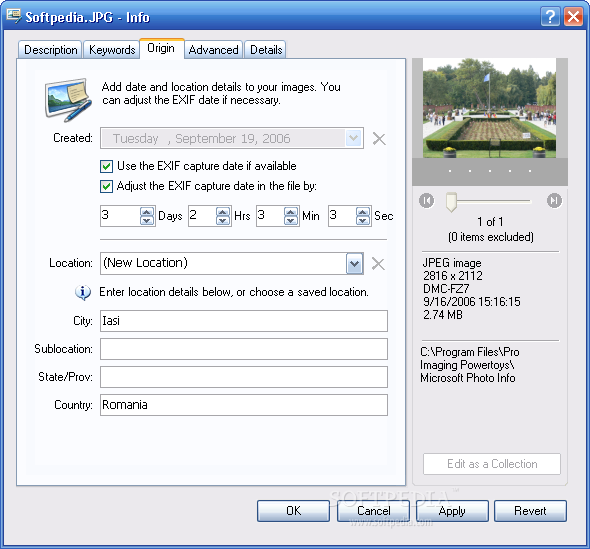Decrease the Min value

[290, 220]
